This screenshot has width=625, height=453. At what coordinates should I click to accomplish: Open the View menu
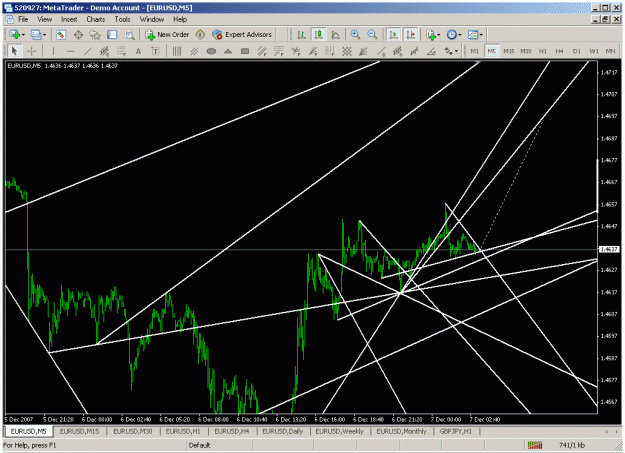(45, 19)
